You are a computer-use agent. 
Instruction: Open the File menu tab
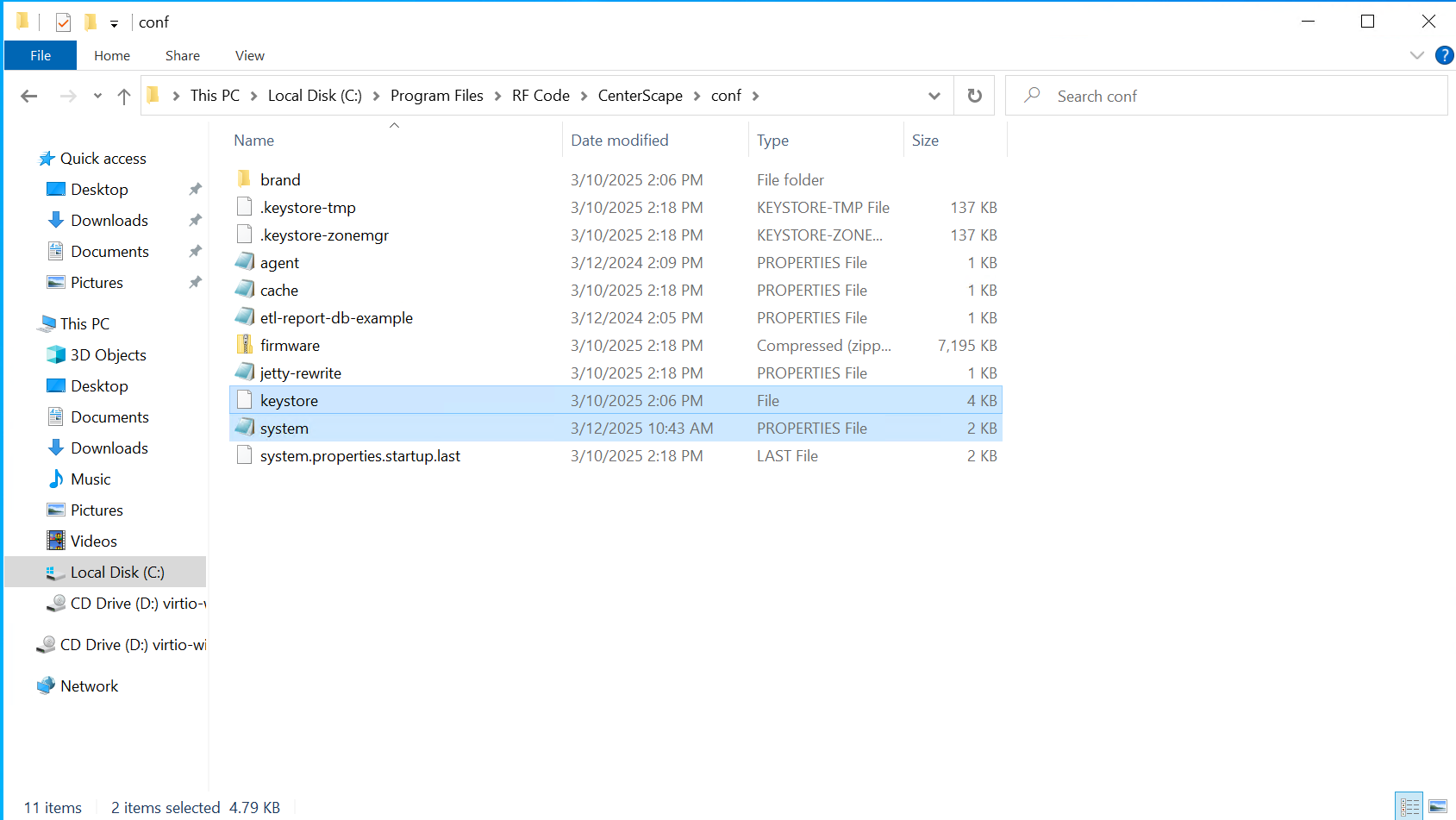pyautogui.click(x=41, y=55)
